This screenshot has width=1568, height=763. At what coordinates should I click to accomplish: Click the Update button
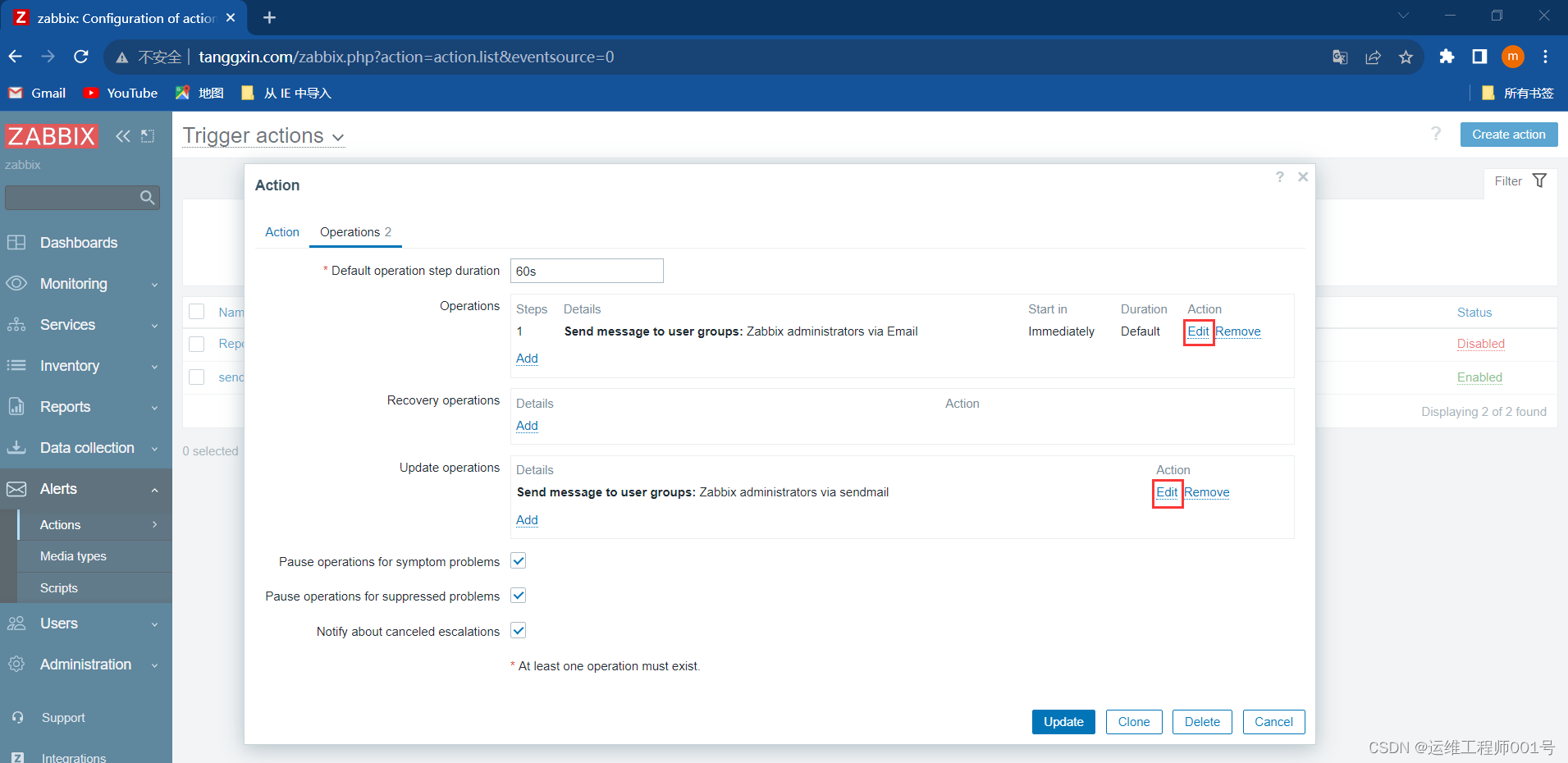pyautogui.click(x=1063, y=722)
